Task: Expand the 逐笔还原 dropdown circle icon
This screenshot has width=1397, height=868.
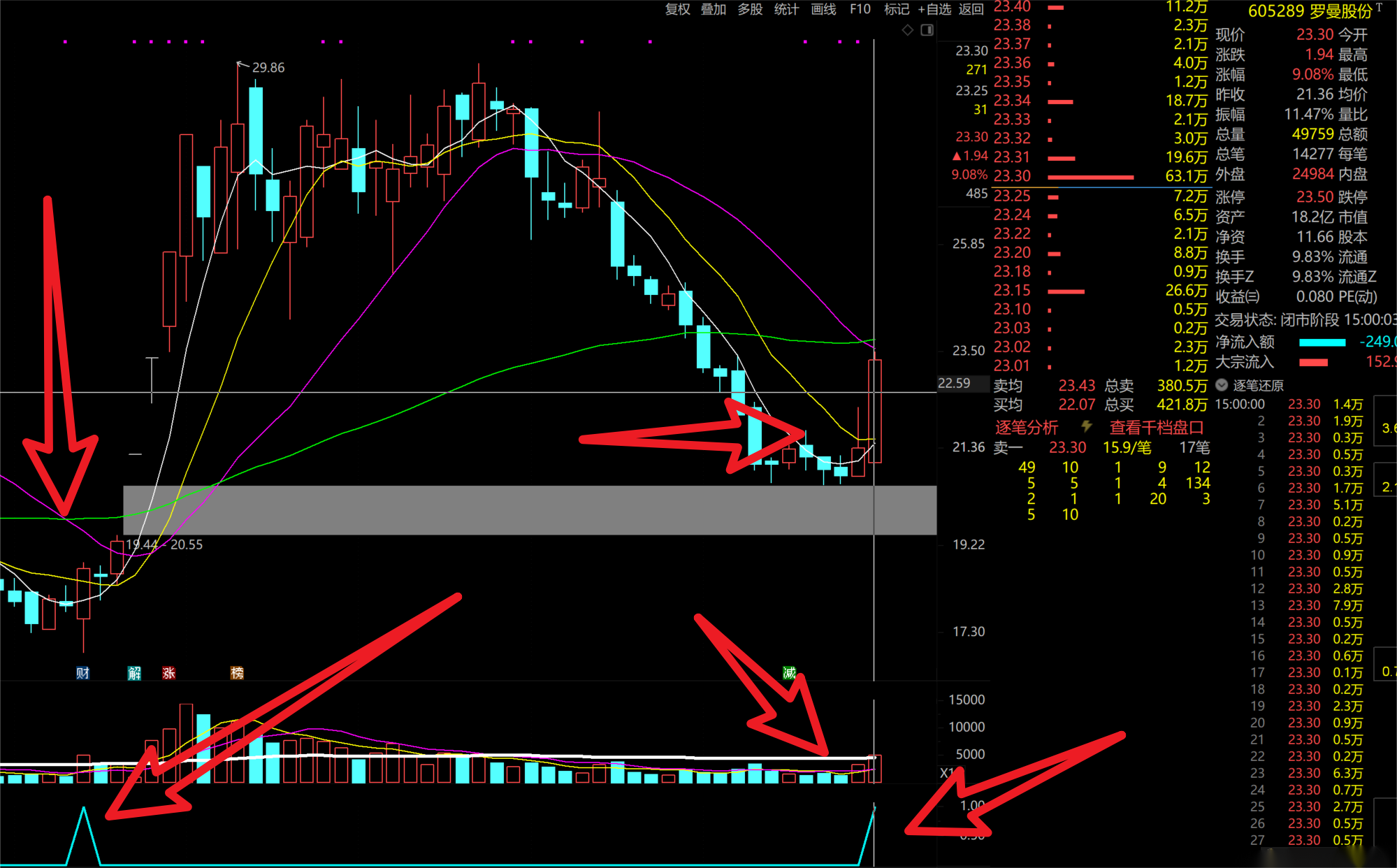Action: tap(1222, 385)
